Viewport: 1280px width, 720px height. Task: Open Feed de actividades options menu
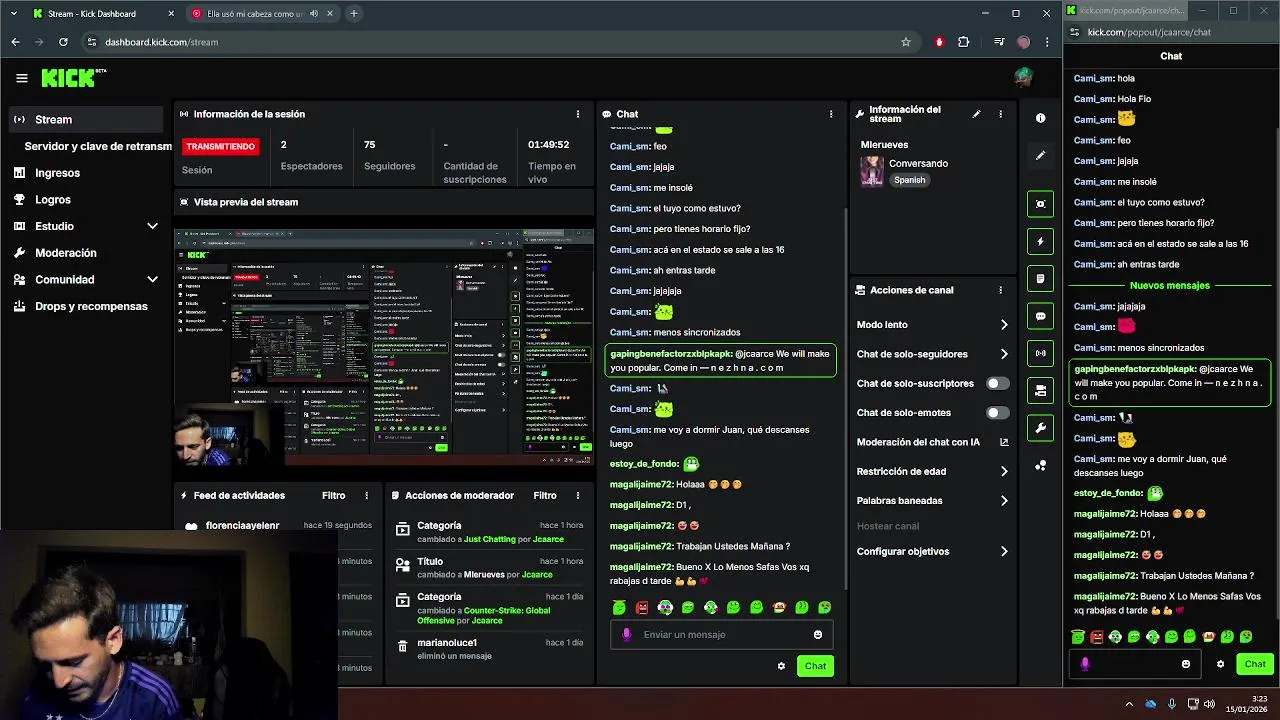[x=366, y=495]
